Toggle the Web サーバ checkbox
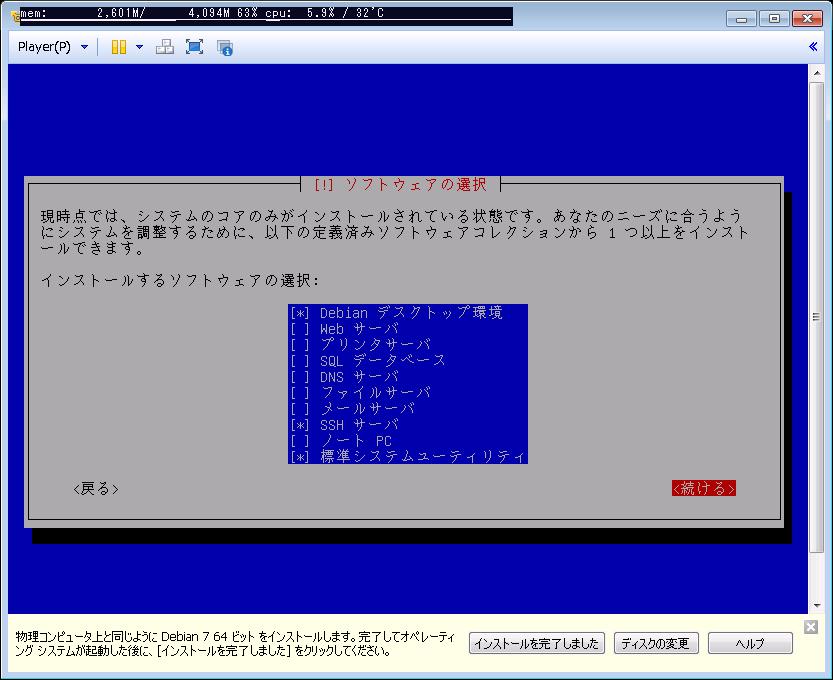This screenshot has width=833, height=680. (300, 329)
